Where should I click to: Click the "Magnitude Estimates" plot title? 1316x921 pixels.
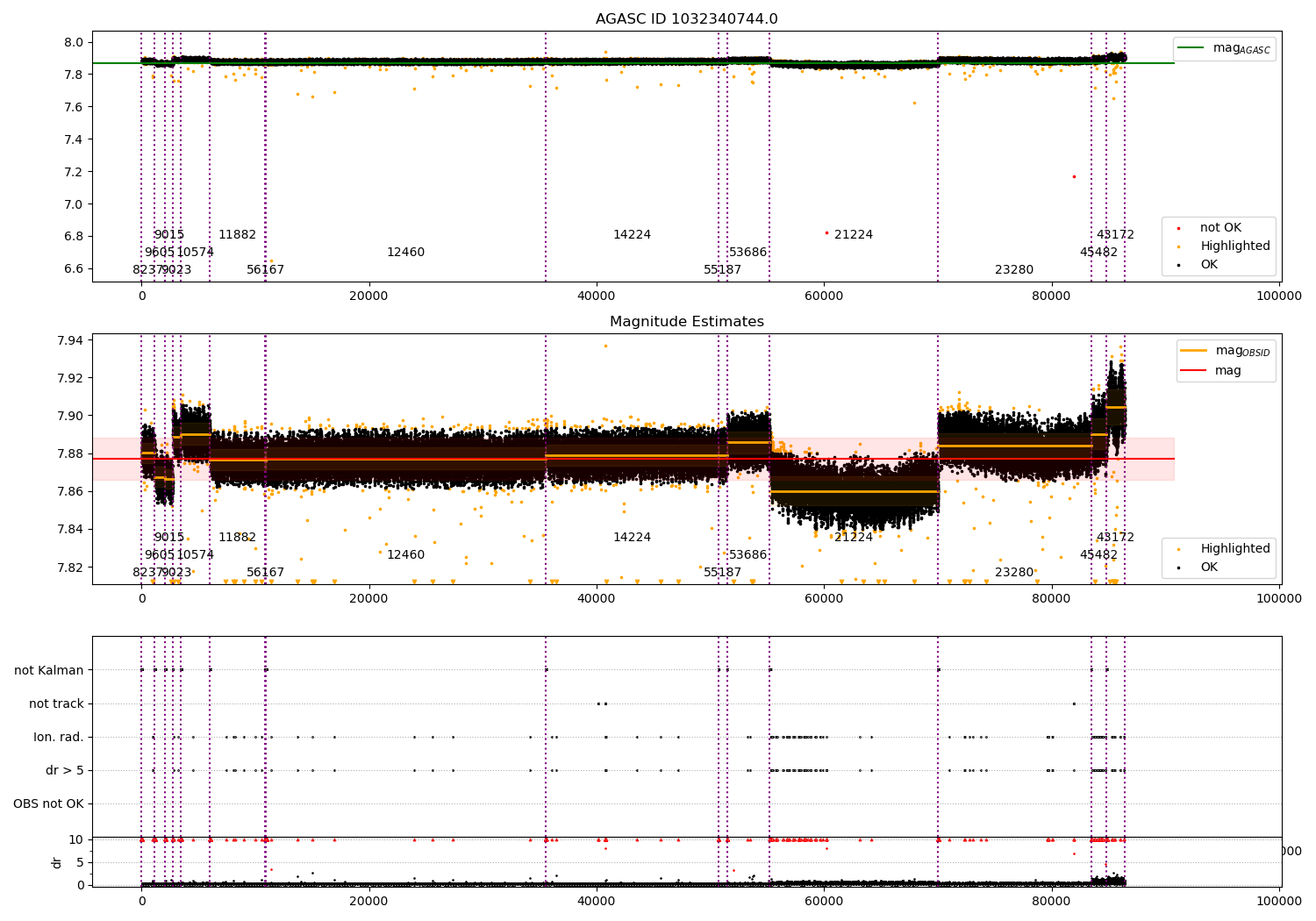click(687, 322)
